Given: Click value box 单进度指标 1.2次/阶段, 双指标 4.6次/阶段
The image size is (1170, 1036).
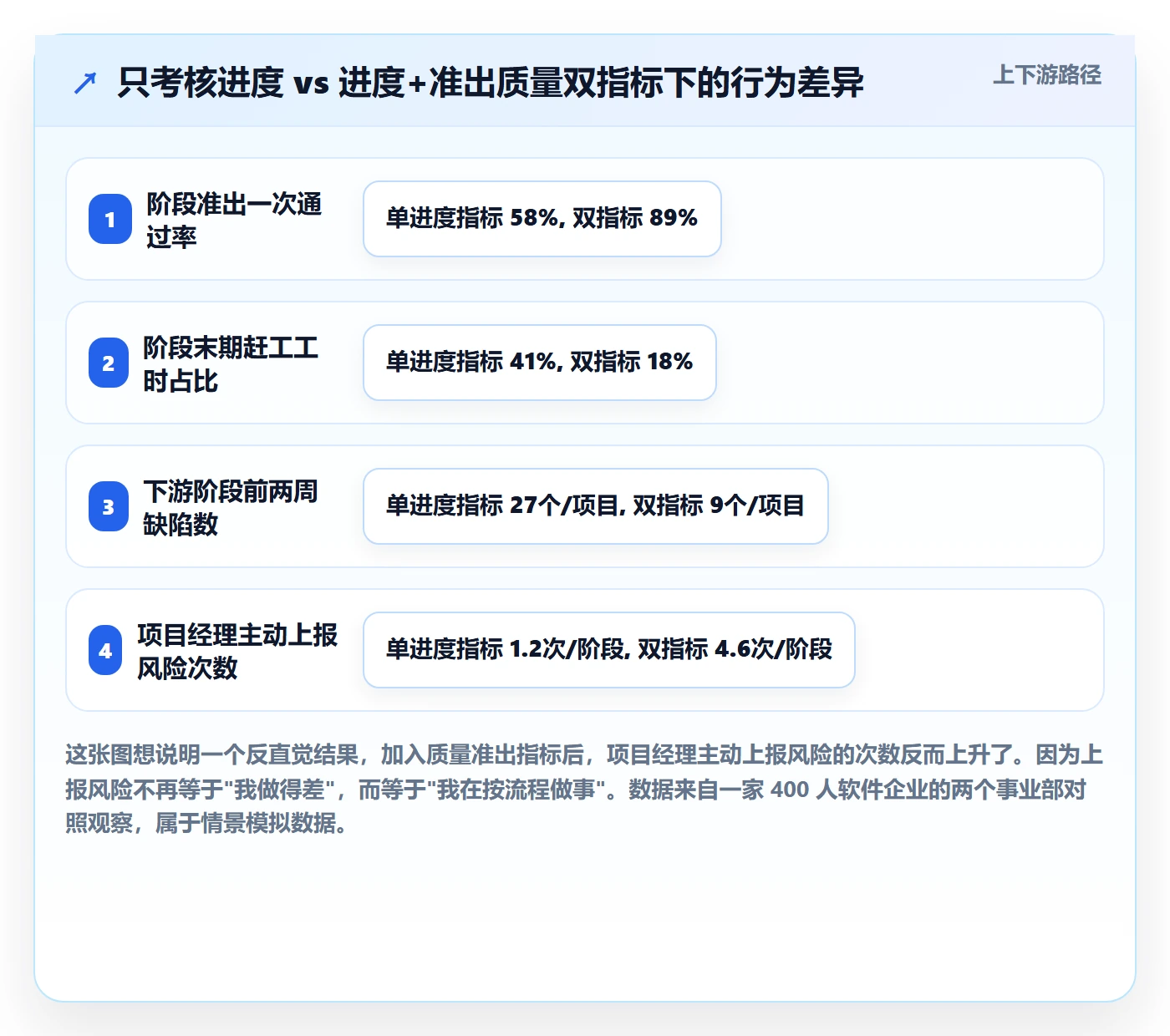Looking at the screenshot, I should 609,650.
